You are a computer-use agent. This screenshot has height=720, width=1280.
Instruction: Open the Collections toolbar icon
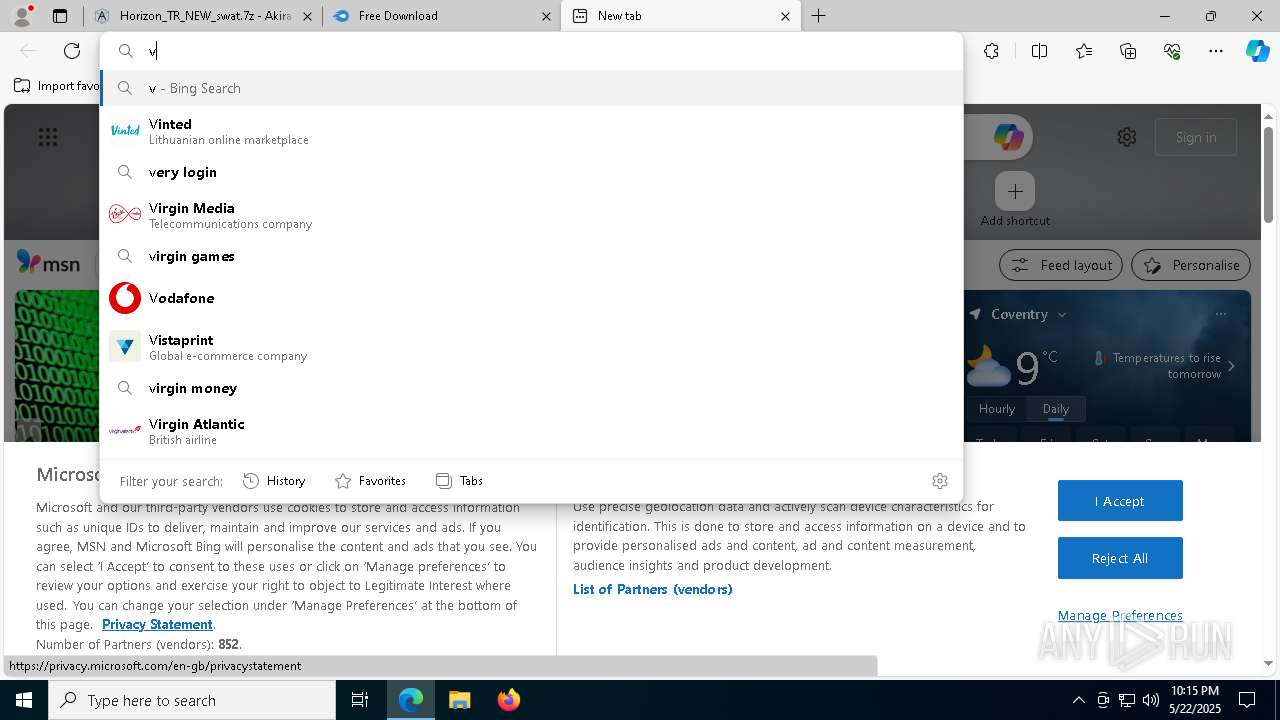tap(1128, 51)
